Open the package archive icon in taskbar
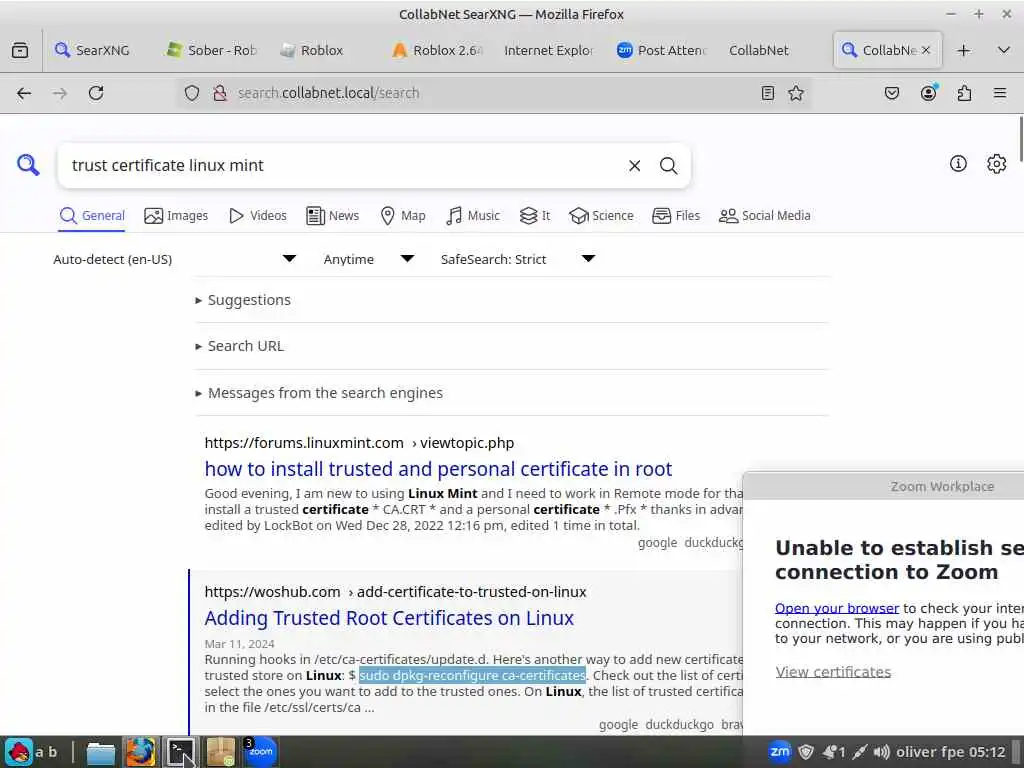 coord(221,752)
